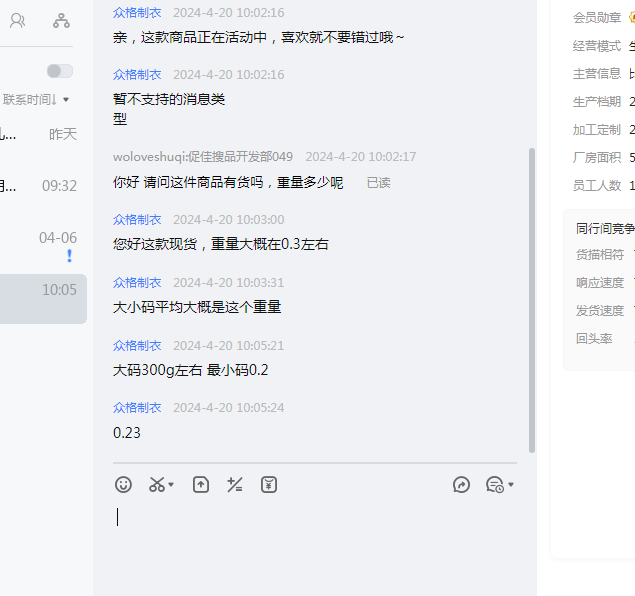Click the yuan price quote icon

pos(269,485)
